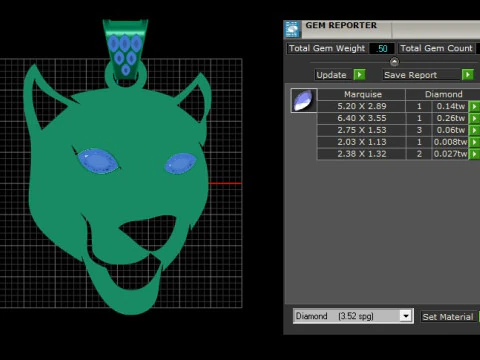Click the Total Gem Weight value field

[x=382, y=49]
